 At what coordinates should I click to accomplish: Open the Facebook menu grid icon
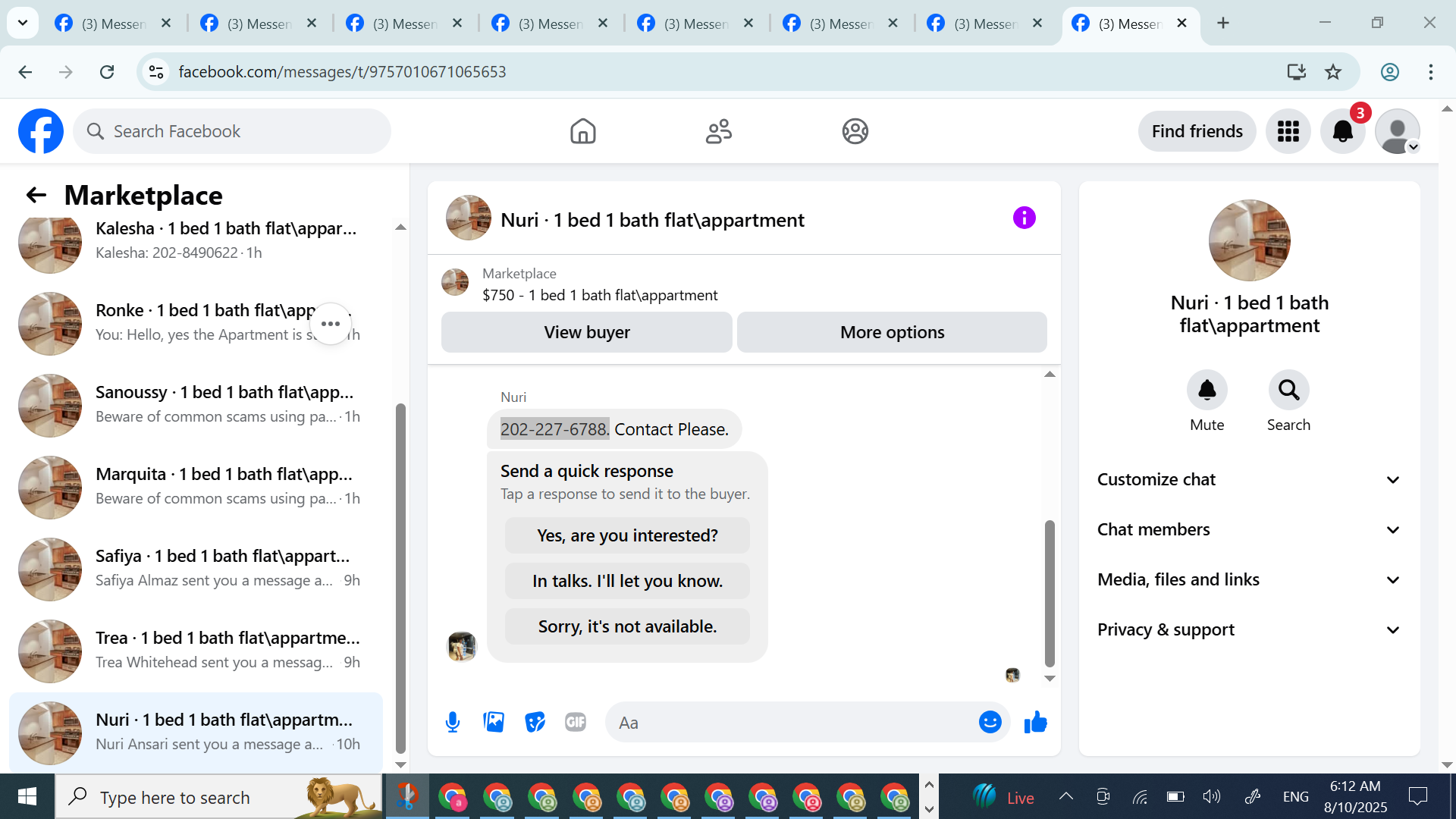pos(1288,131)
